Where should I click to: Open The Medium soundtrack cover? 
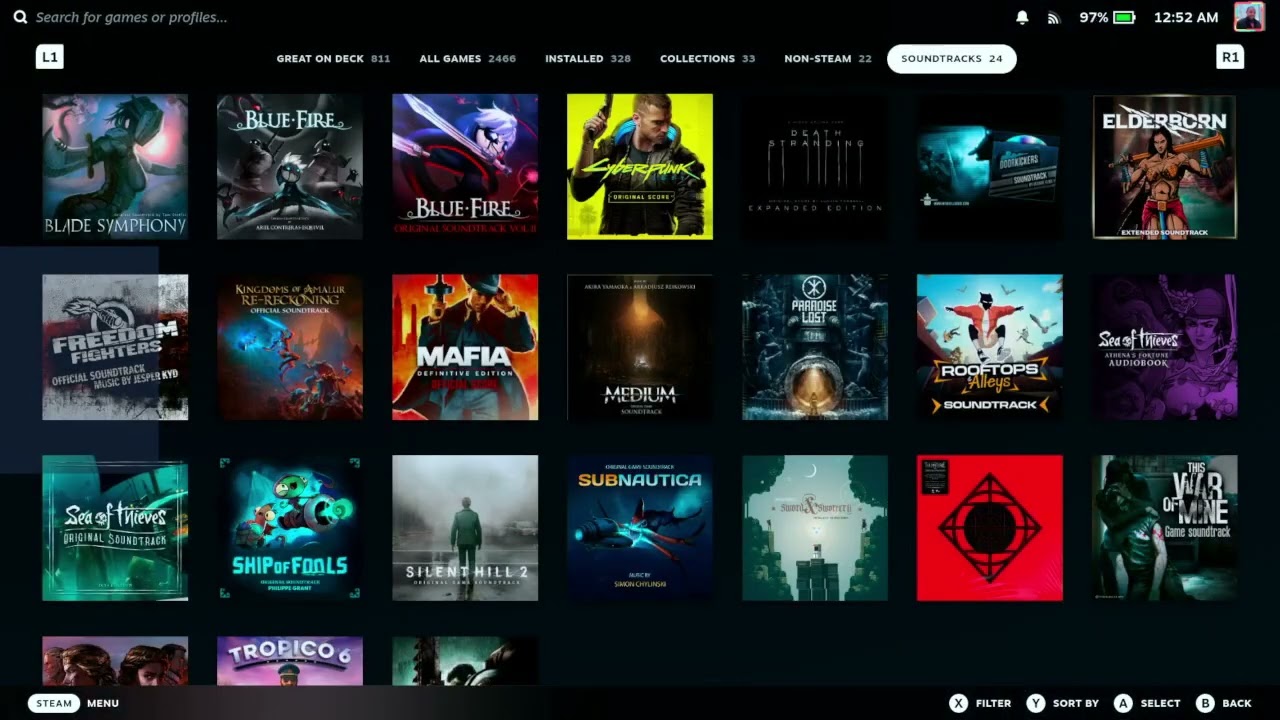point(640,347)
